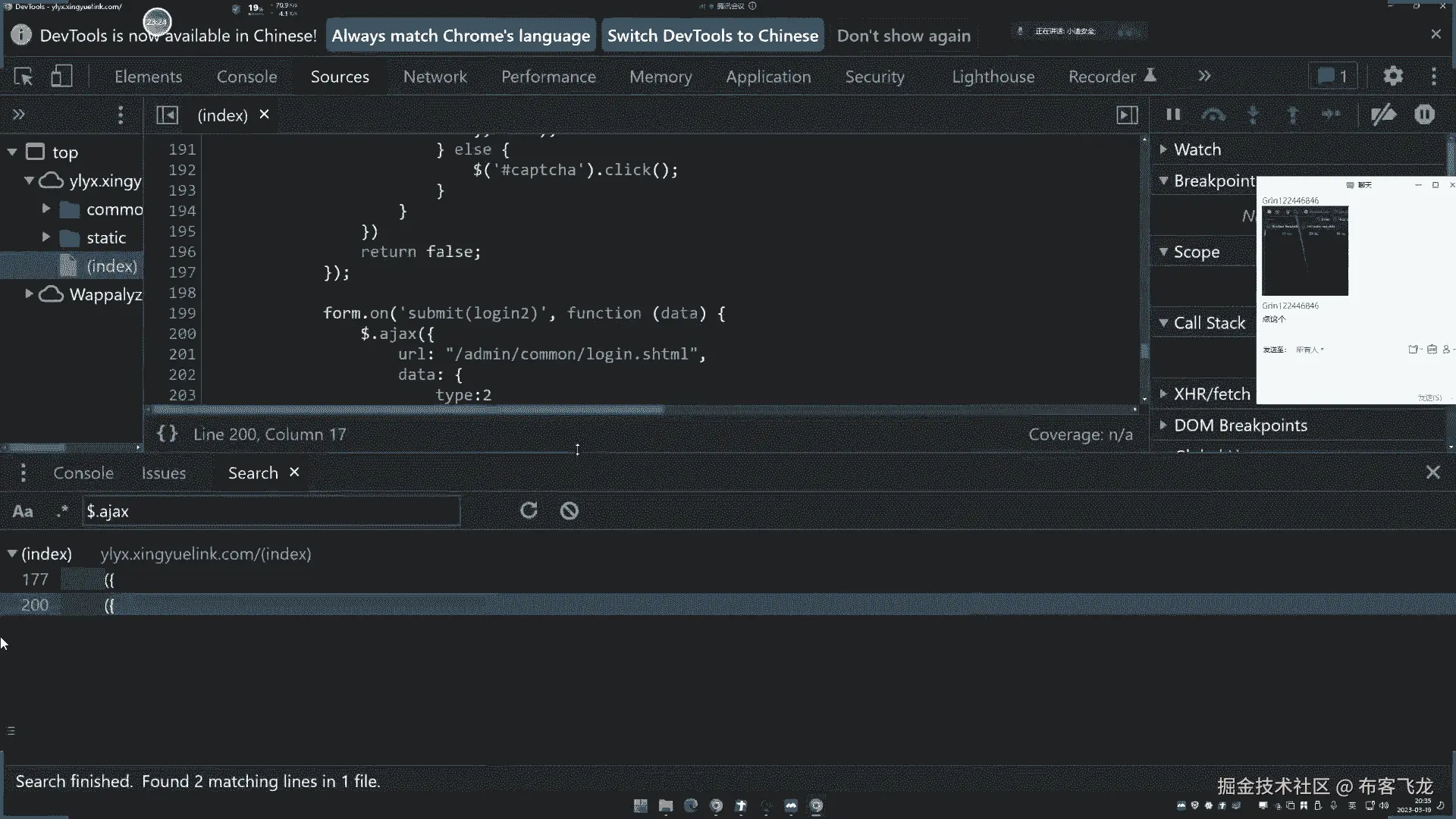
Task: Deactivate all breakpoints icon
Action: coord(1383,115)
